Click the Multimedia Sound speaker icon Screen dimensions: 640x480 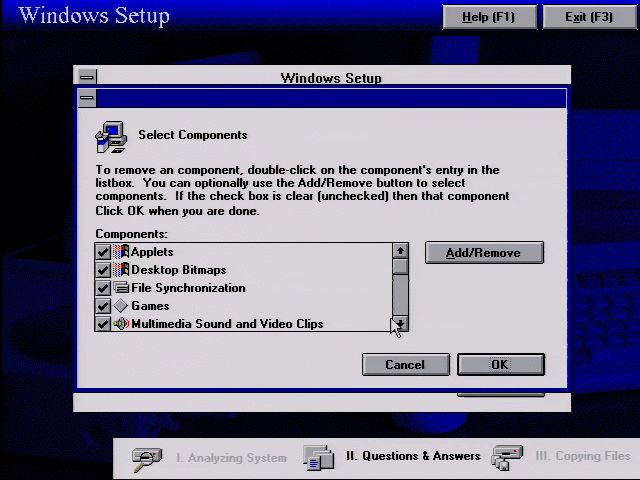[121, 324]
